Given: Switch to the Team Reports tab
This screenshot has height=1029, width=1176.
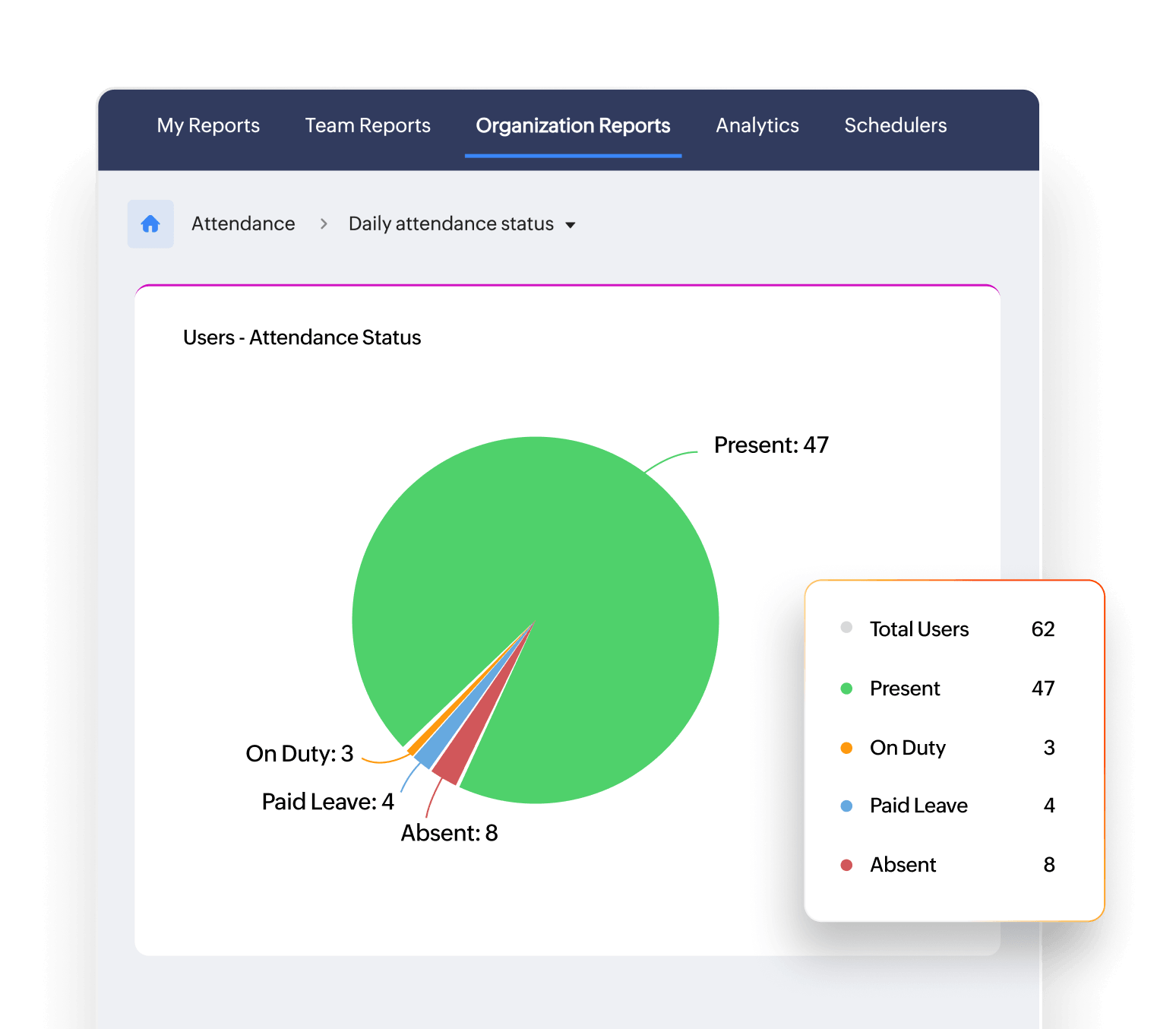Looking at the screenshot, I should (368, 125).
